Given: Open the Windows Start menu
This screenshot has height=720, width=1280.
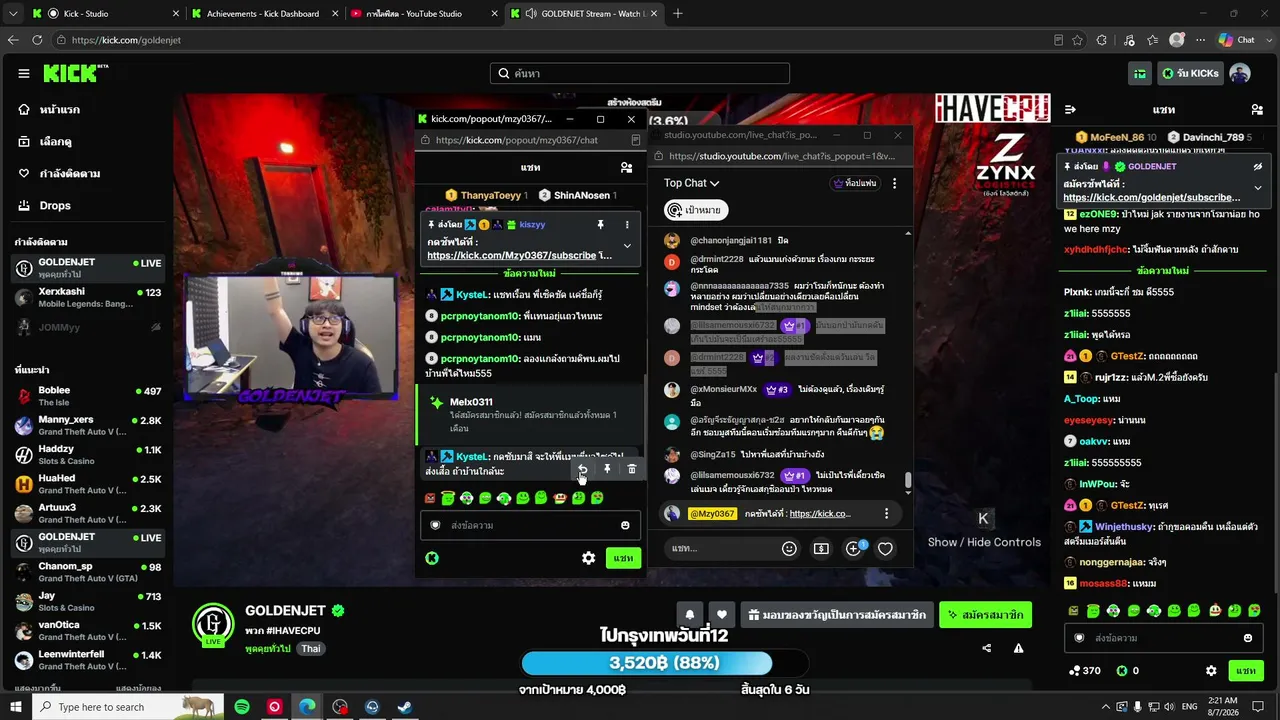Looking at the screenshot, I should 17,707.
